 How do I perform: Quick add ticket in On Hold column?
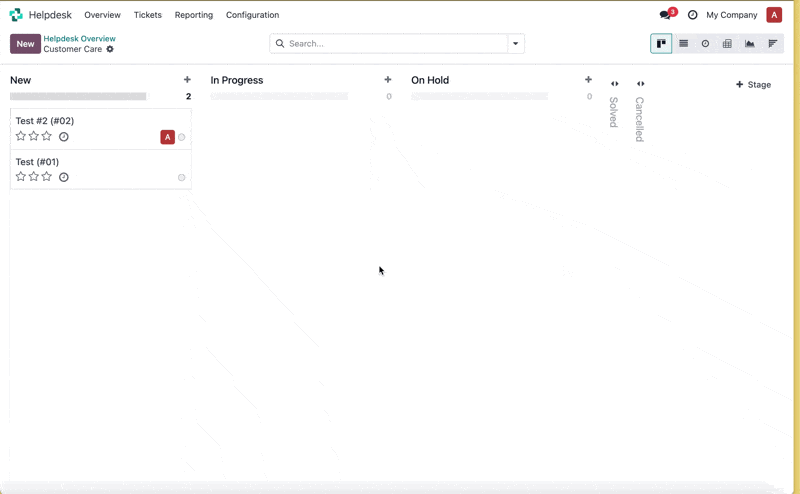[588, 80]
